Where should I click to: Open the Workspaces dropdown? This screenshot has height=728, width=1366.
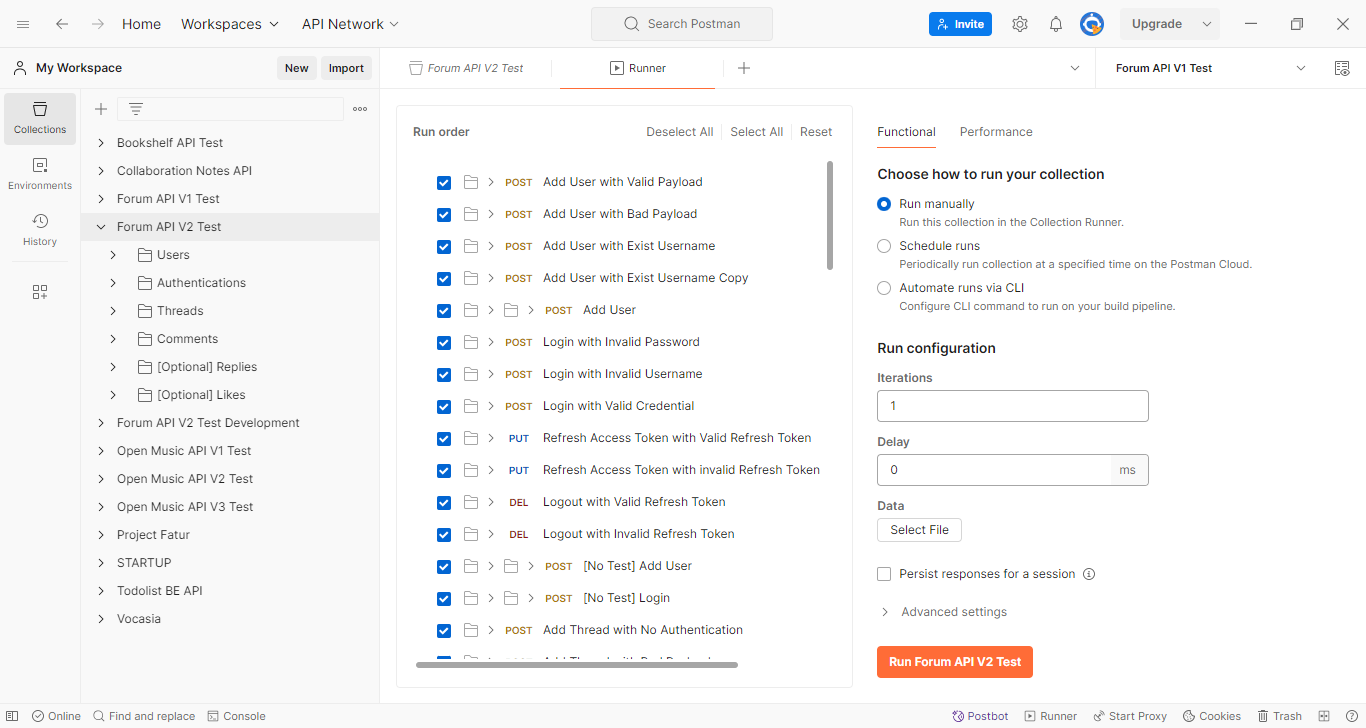click(x=231, y=24)
